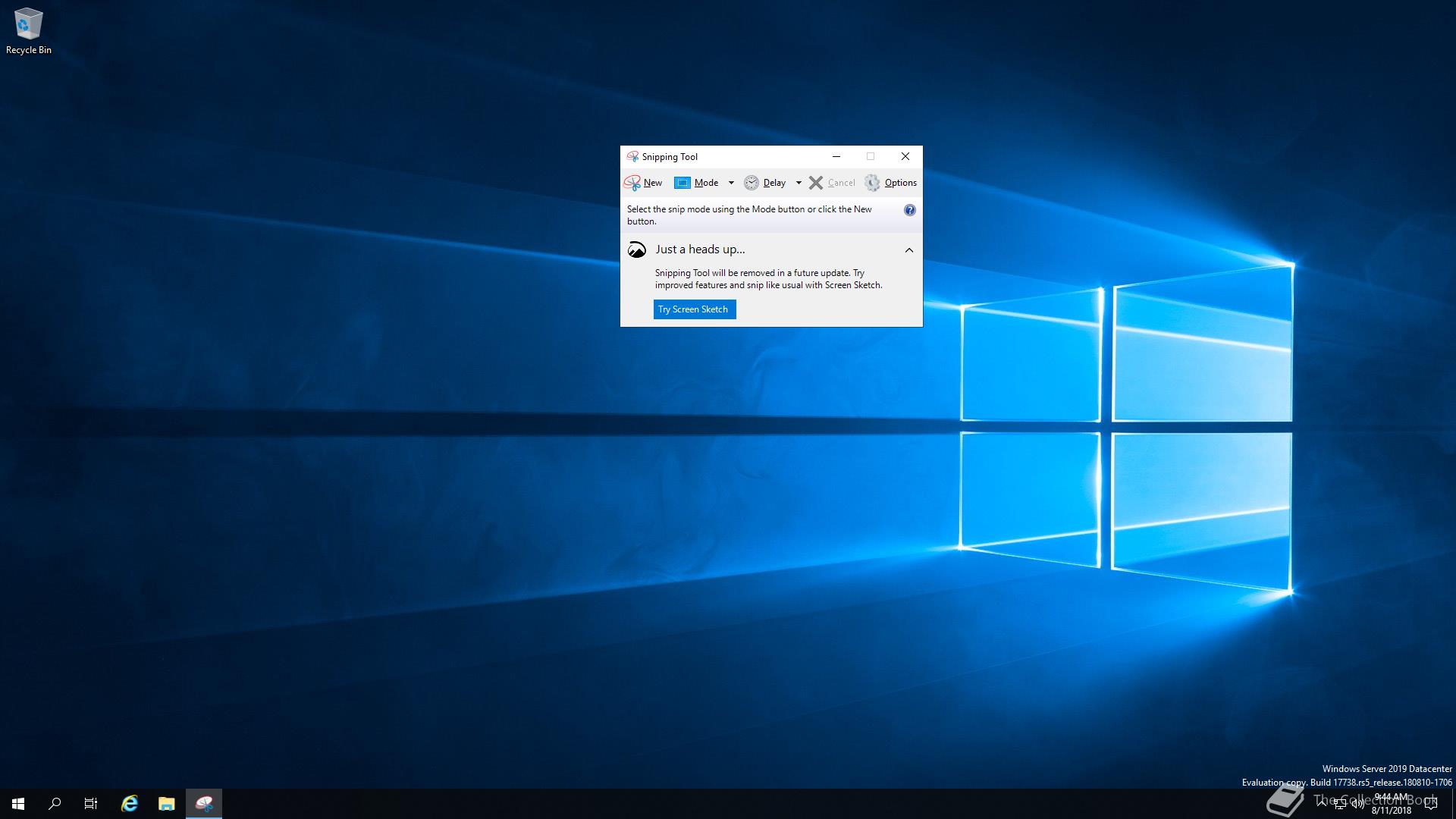Show hidden tray icons chevron
Screen dimensions: 1456x819
[1322, 804]
